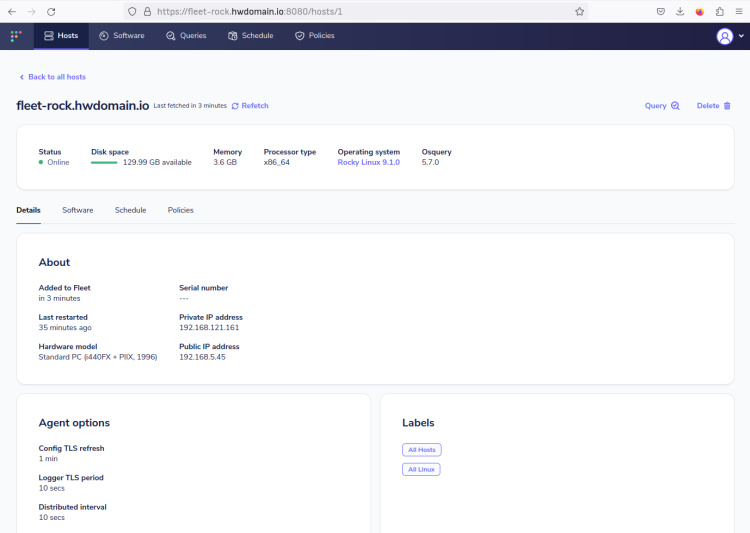
Task: Bookmark this page with star icon
Action: click(x=579, y=11)
